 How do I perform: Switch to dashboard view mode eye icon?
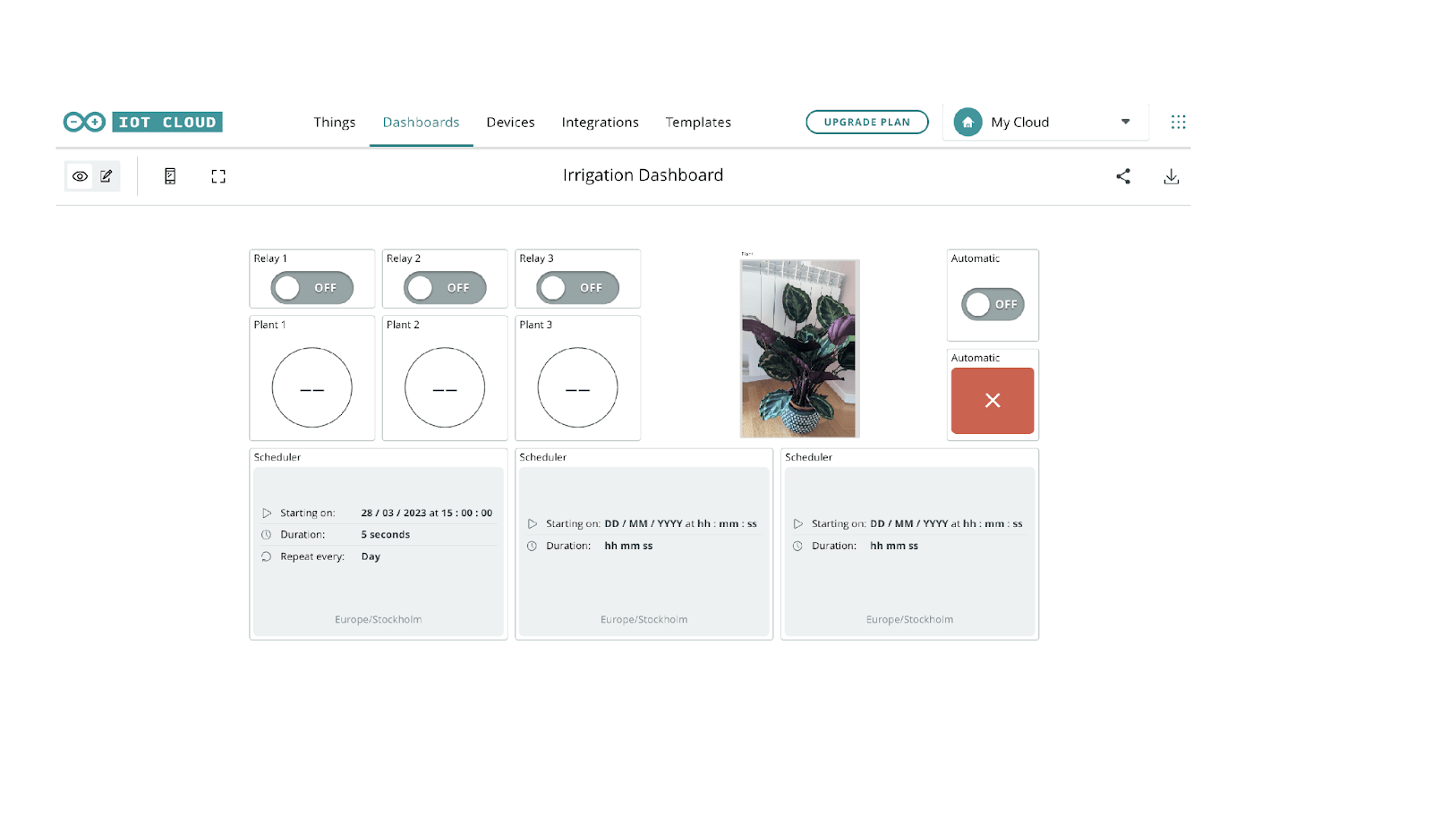click(80, 176)
